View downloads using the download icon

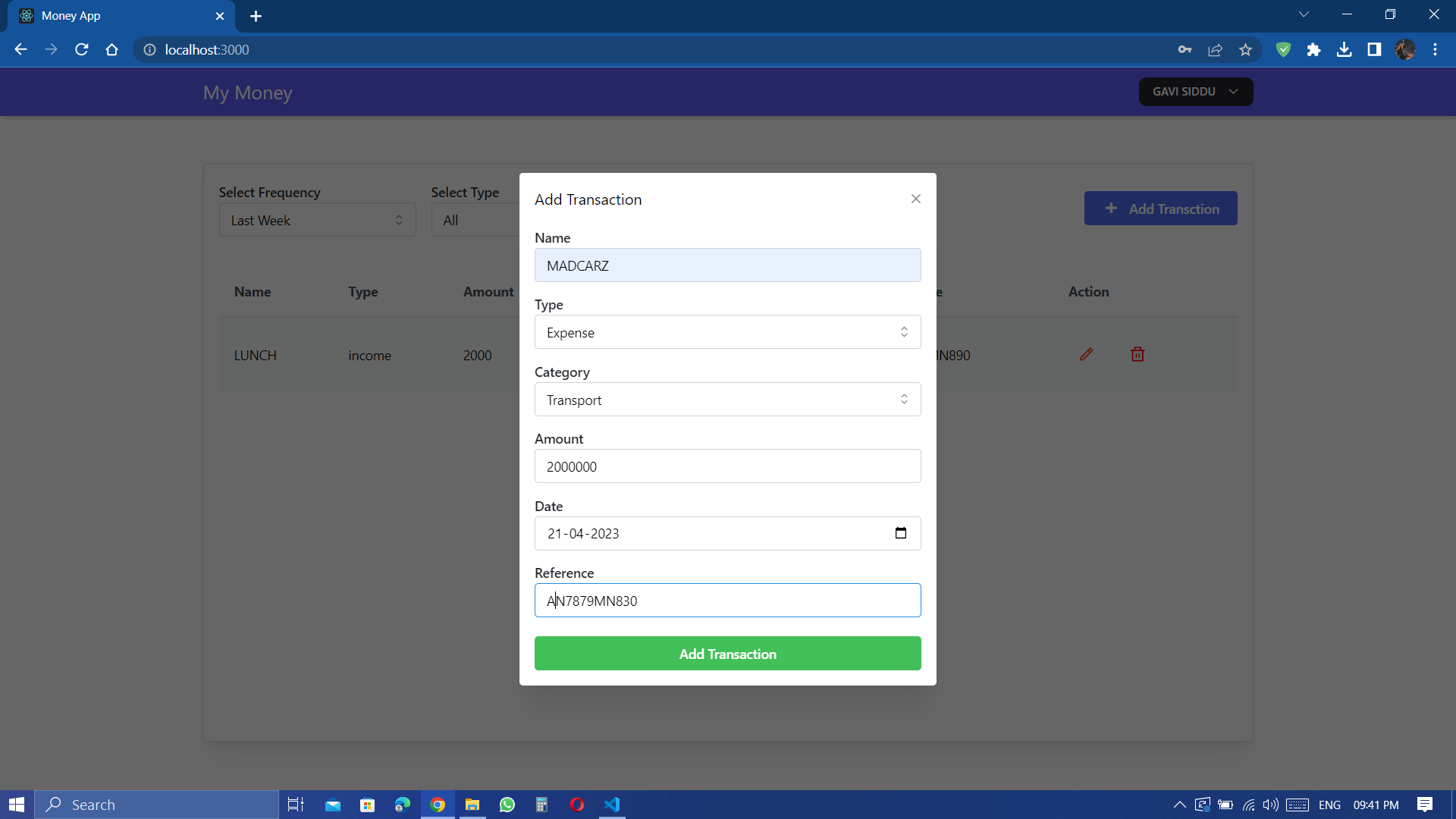(x=1345, y=49)
